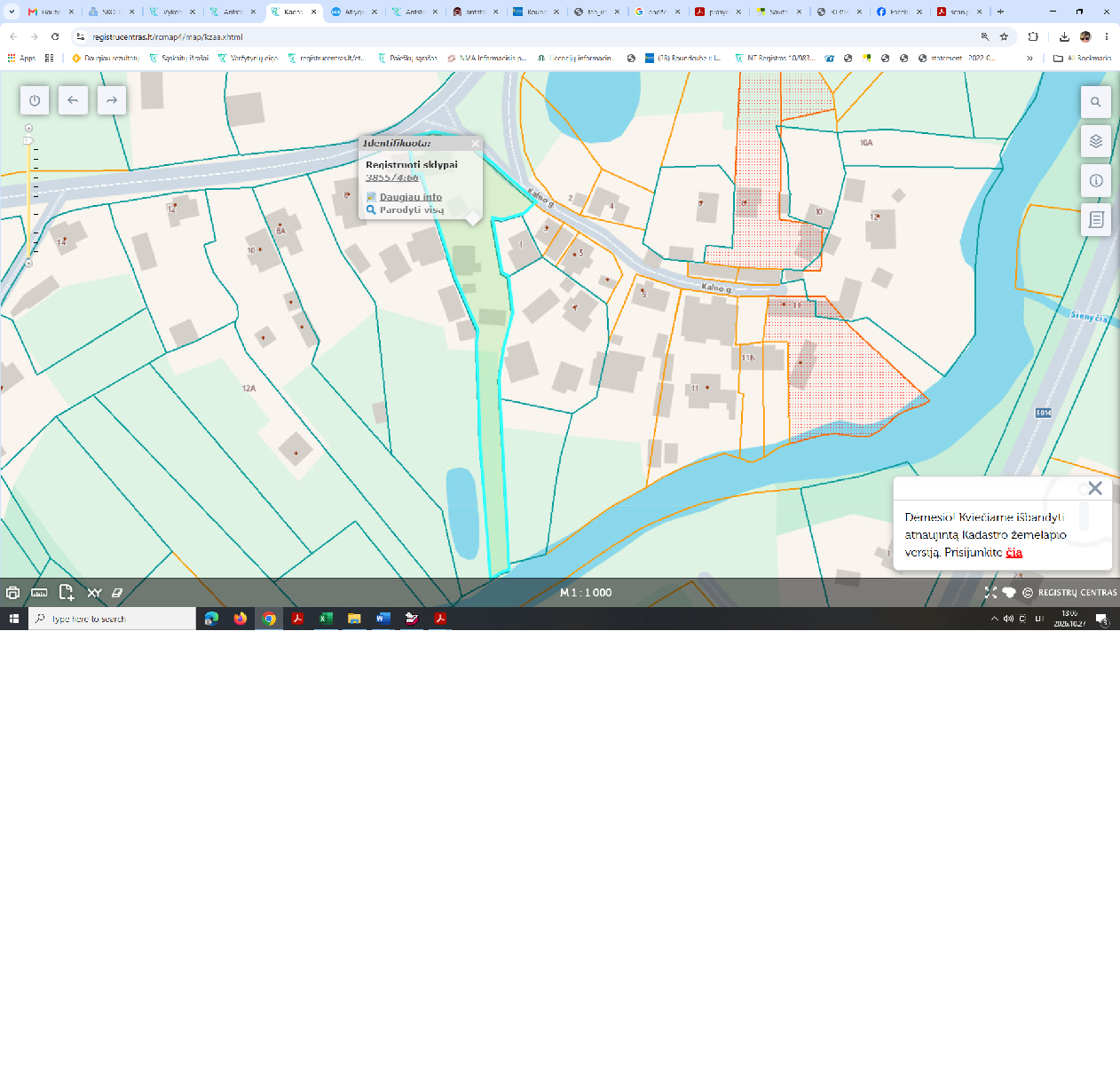Open the Chrome extensions menu

(1033, 36)
